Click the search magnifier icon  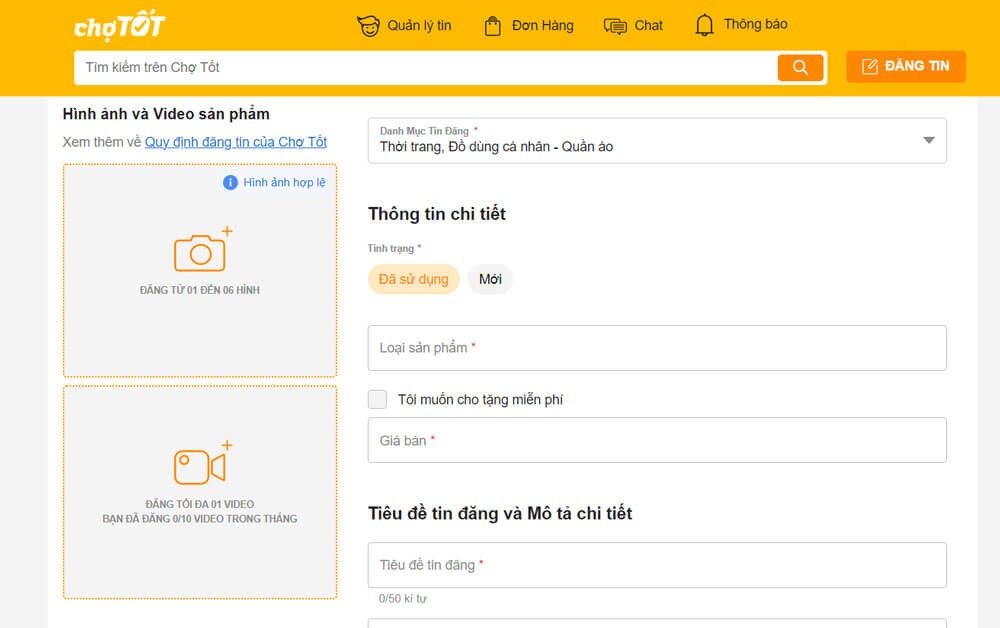pyautogui.click(x=799, y=66)
